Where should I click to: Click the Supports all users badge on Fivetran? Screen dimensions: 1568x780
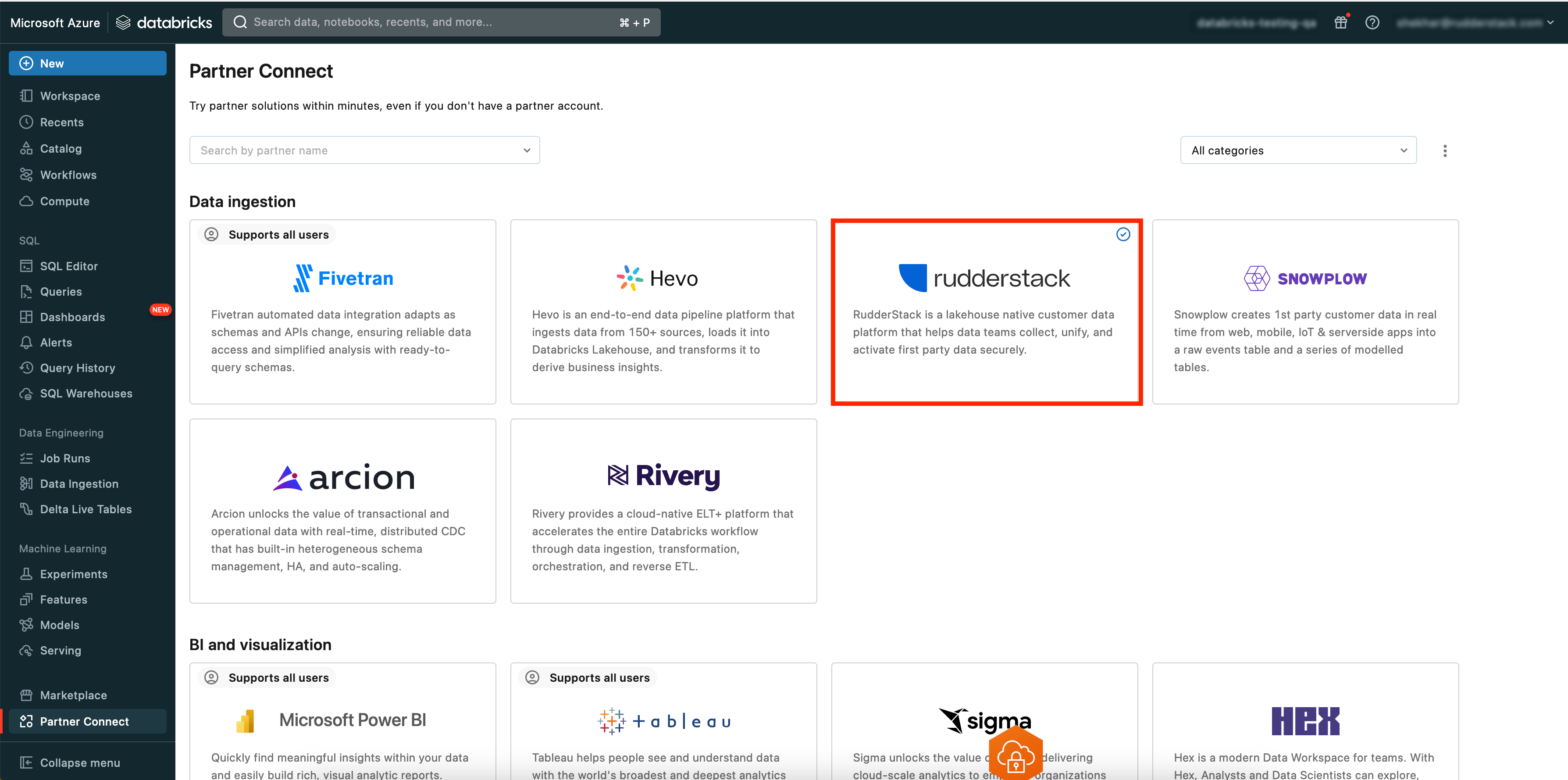(x=266, y=234)
